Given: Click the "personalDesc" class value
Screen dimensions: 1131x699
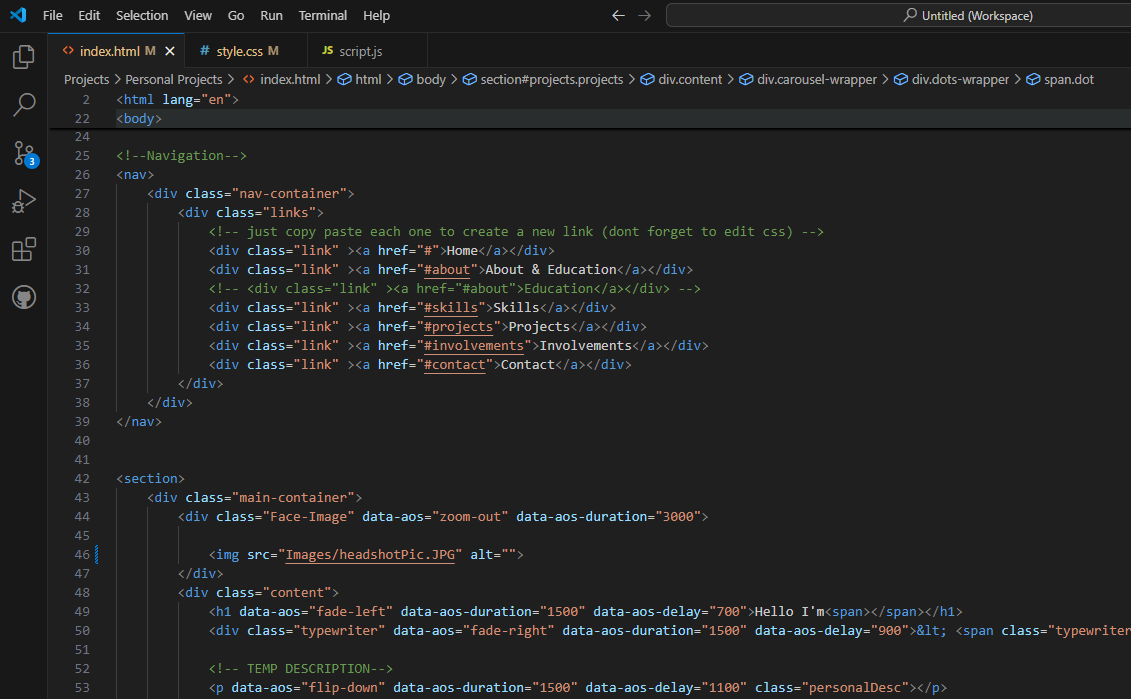Looking at the screenshot, I should click(x=855, y=687).
